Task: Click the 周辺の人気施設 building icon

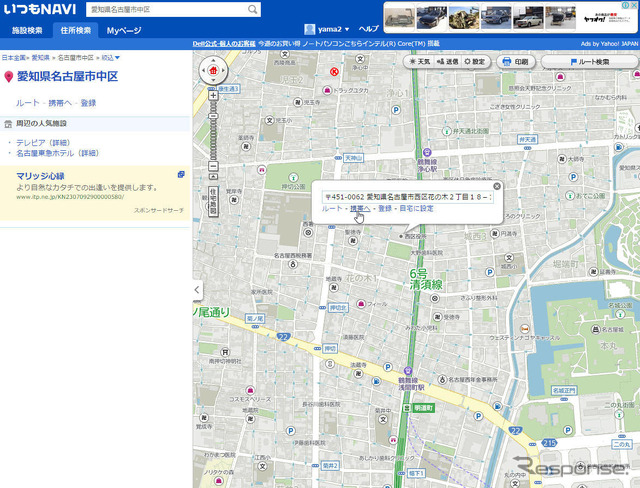Action: (8, 124)
